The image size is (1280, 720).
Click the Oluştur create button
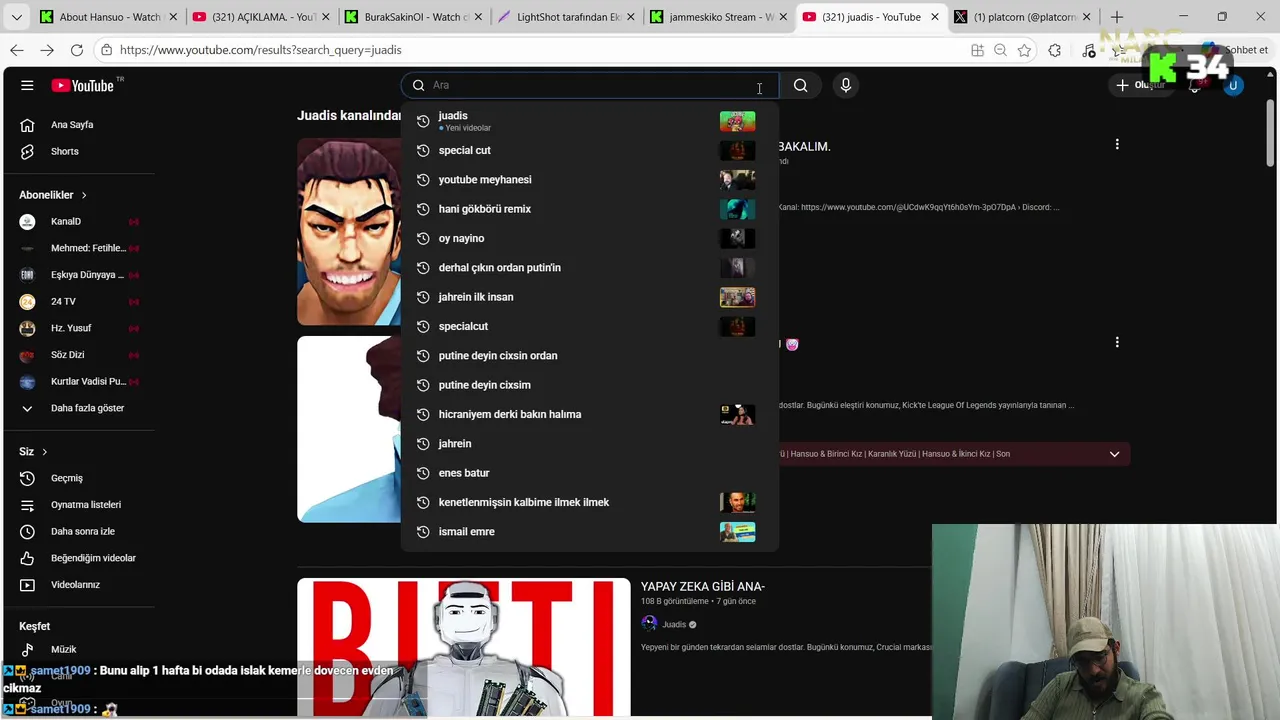(1141, 85)
